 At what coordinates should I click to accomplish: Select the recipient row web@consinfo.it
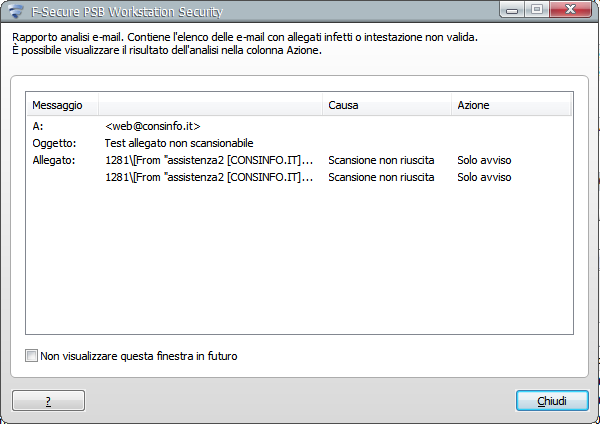[x=153, y=127]
